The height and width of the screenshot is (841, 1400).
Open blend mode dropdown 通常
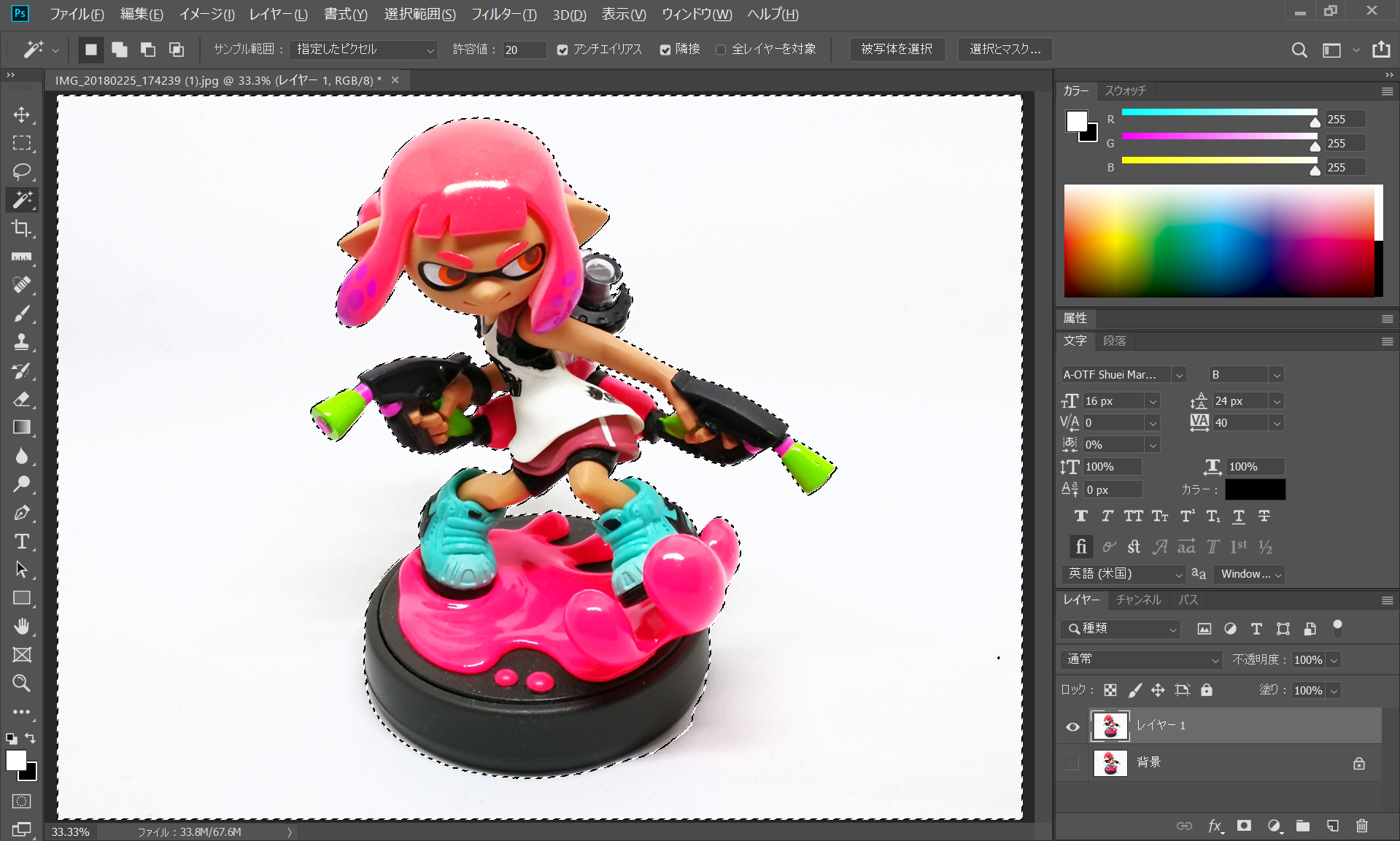coord(1141,659)
